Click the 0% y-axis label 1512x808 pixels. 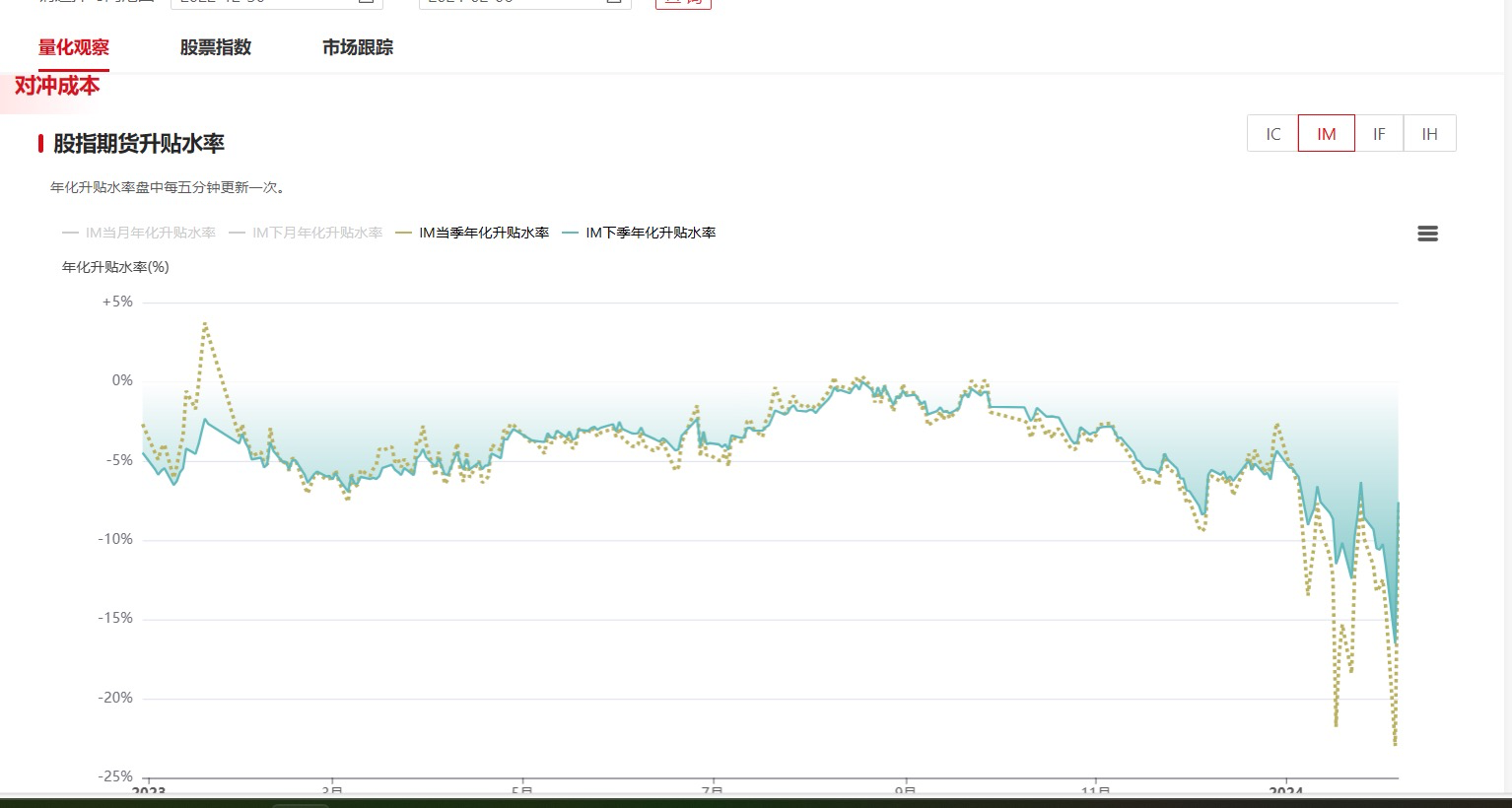pyautogui.click(x=122, y=380)
